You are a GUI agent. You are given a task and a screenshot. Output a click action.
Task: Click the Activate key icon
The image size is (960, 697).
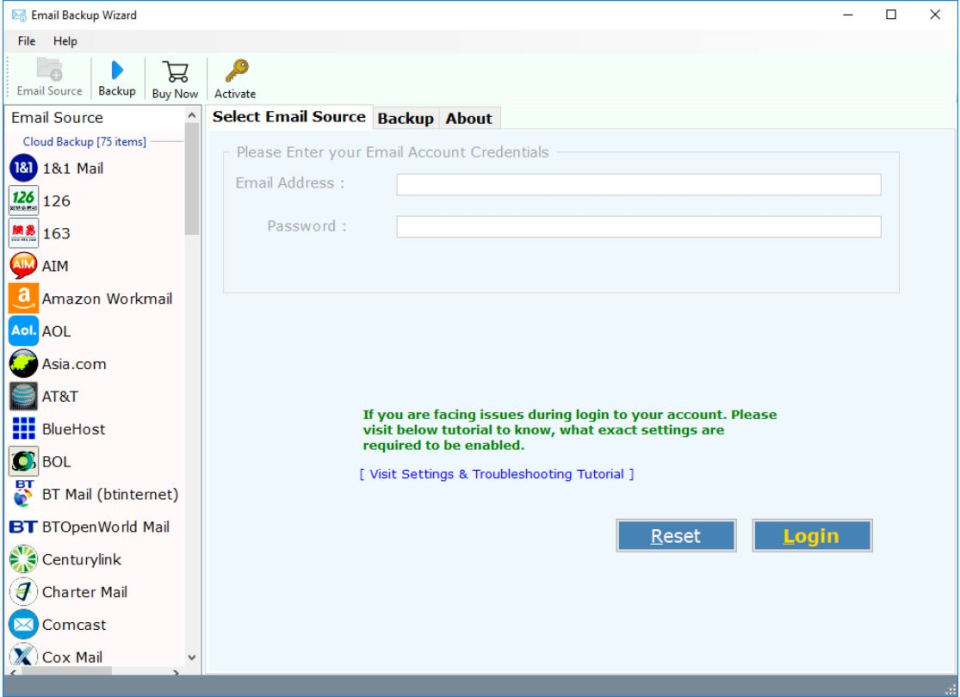[x=235, y=75]
